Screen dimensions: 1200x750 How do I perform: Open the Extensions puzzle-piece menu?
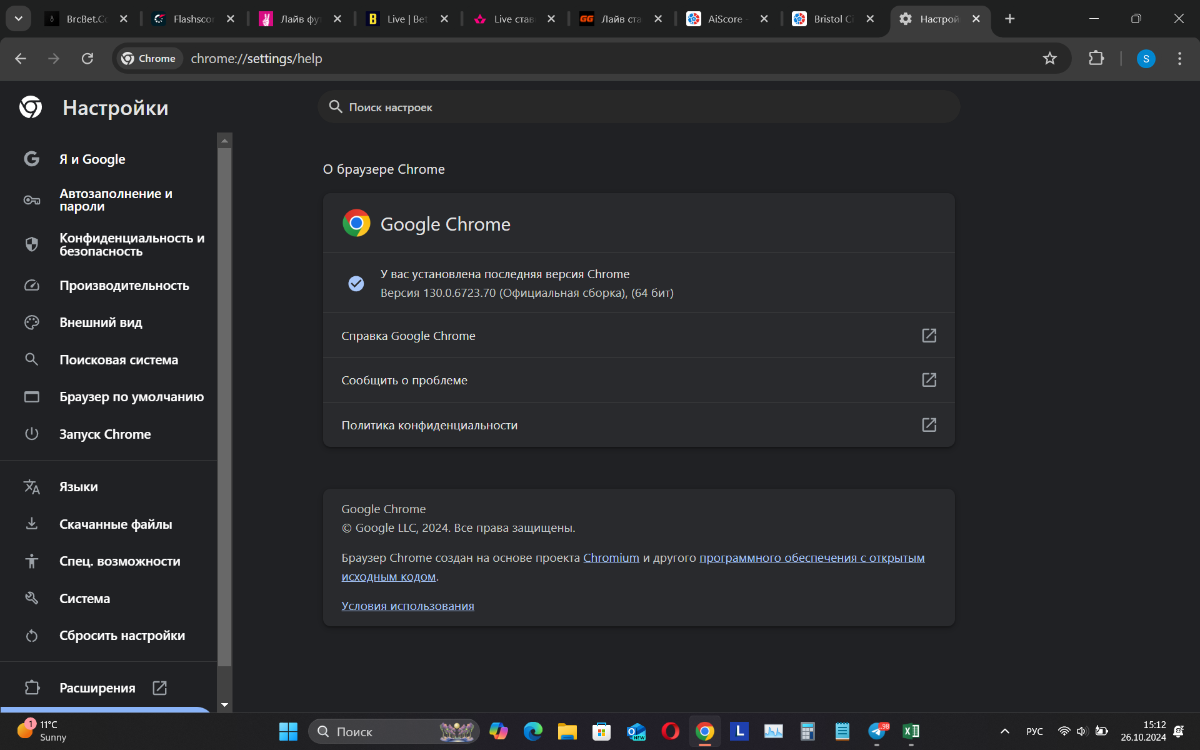pyautogui.click(x=1097, y=58)
